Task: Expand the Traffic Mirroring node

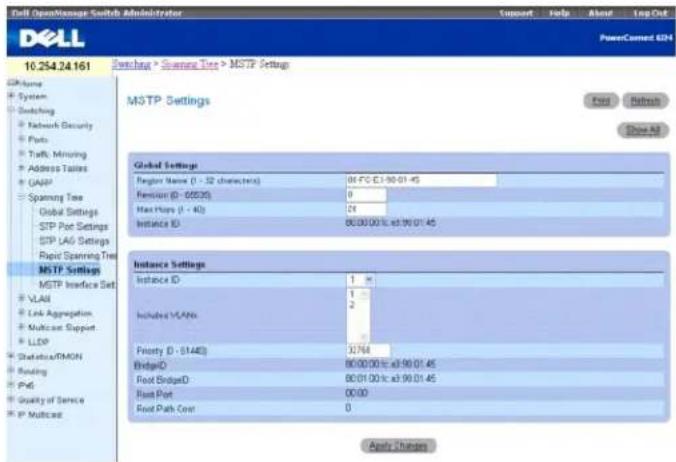Action: pyautogui.click(x=22, y=153)
